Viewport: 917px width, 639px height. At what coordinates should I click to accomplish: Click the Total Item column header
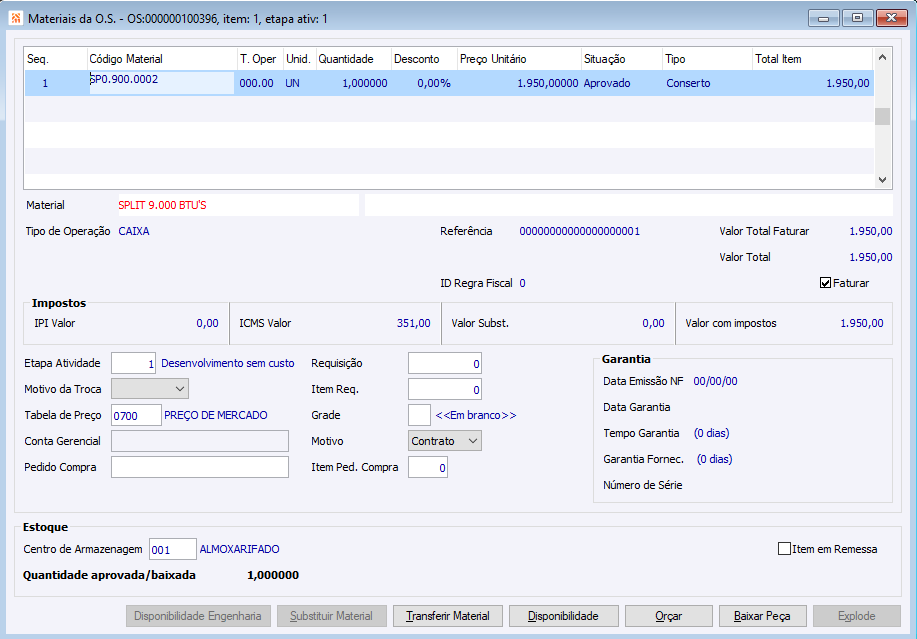pos(810,59)
